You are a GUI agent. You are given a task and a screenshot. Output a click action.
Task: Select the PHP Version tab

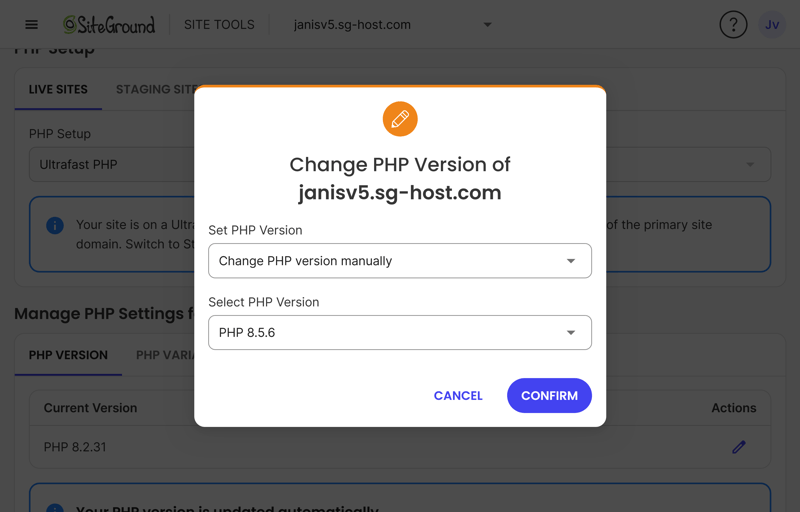tap(68, 355)
